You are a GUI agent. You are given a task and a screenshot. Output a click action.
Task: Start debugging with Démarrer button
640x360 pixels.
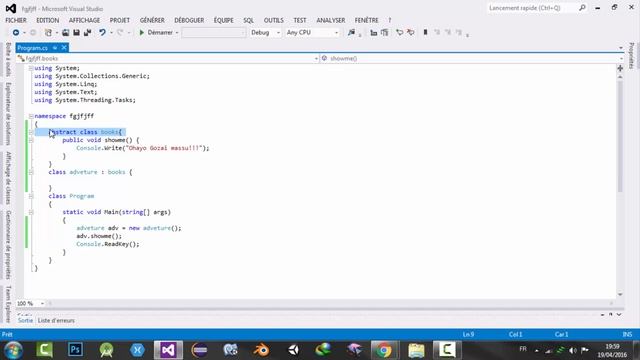tap(156, 32)
